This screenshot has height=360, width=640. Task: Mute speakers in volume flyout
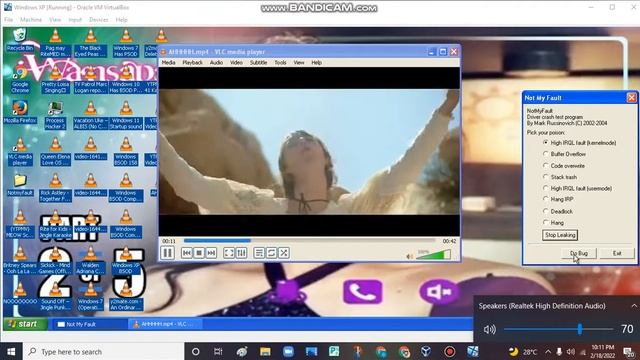point(489,329)
